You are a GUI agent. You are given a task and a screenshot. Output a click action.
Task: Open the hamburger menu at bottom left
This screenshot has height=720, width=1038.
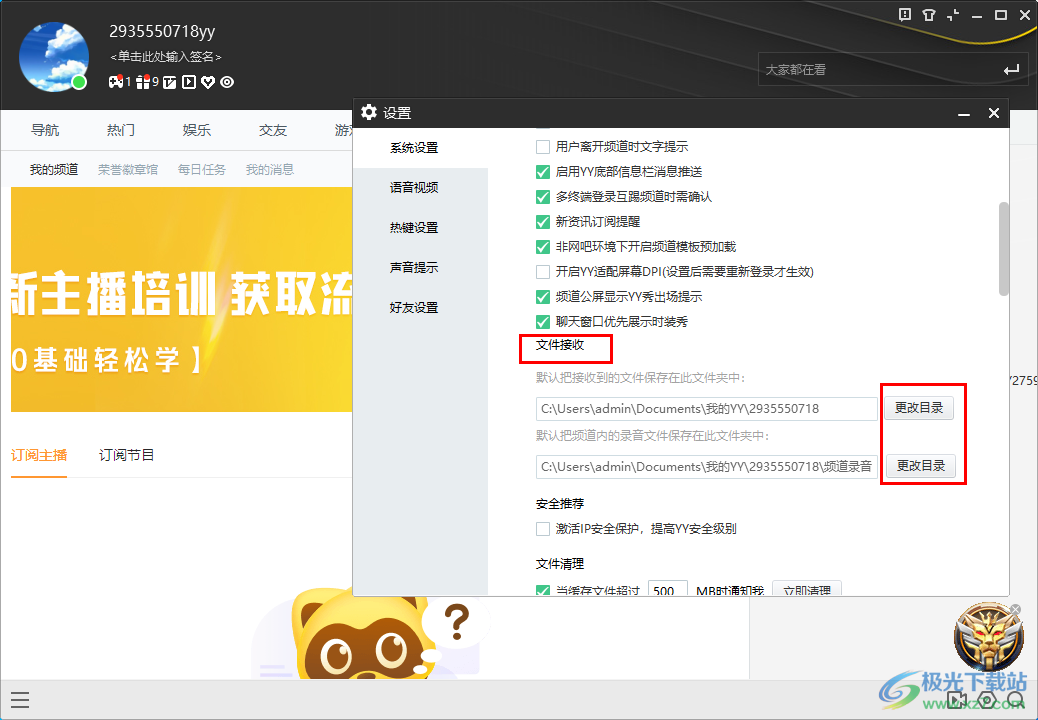pyautogui.click(x=20, y=700)
